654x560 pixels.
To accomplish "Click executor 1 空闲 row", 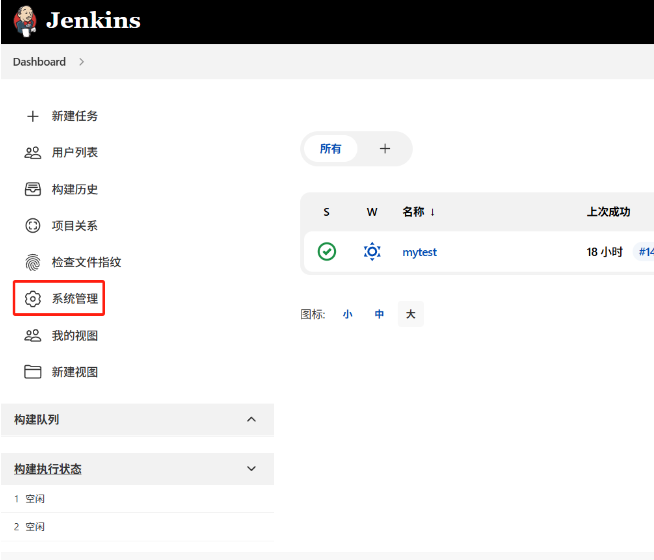I will (137, 499).
